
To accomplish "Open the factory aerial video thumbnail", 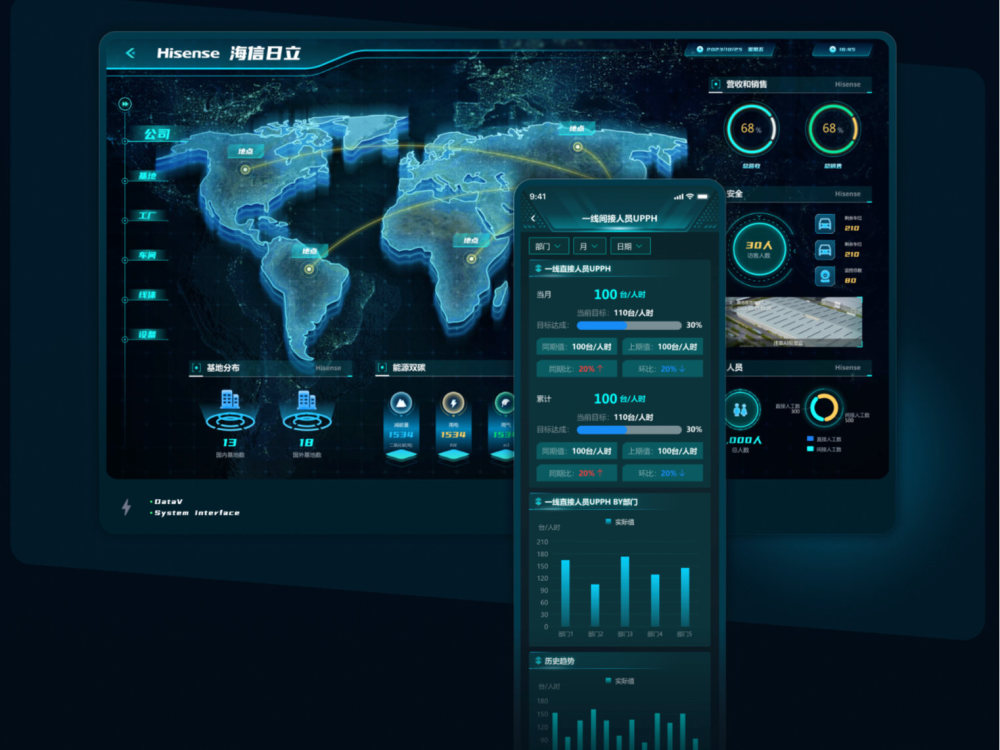I will pyautogui.click(x=794, y=322).
